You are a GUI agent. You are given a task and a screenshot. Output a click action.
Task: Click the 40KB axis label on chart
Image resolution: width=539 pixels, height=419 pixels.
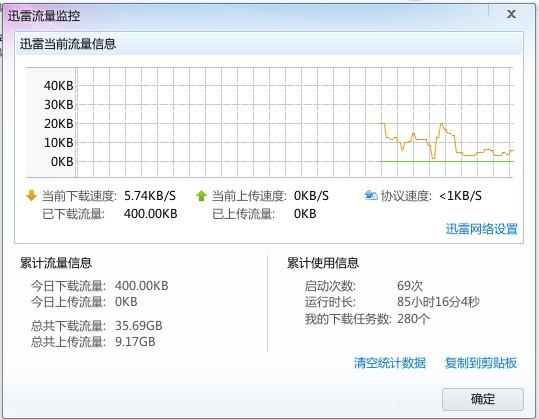point(58,86)
